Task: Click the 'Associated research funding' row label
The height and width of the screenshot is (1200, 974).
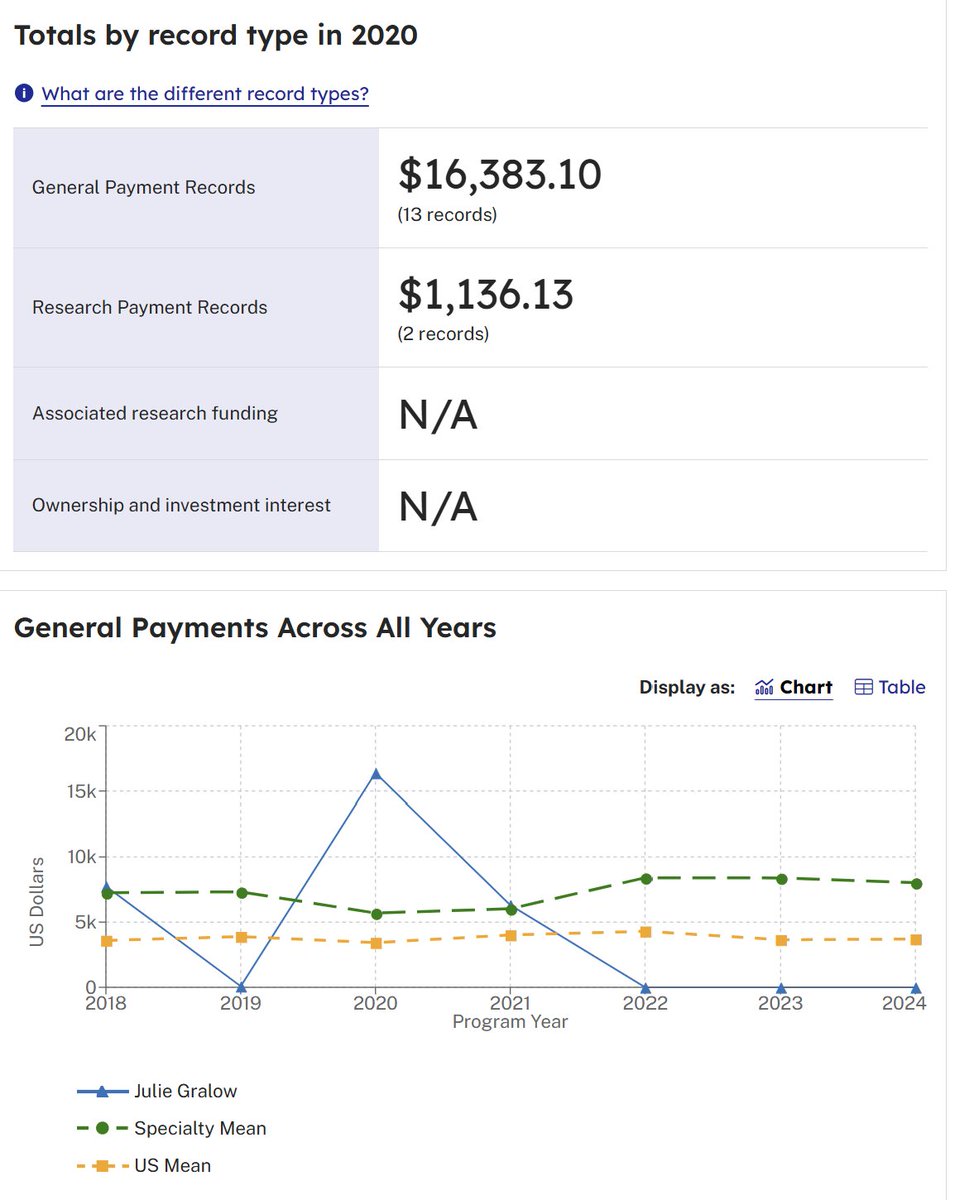Action: point(155,413)
